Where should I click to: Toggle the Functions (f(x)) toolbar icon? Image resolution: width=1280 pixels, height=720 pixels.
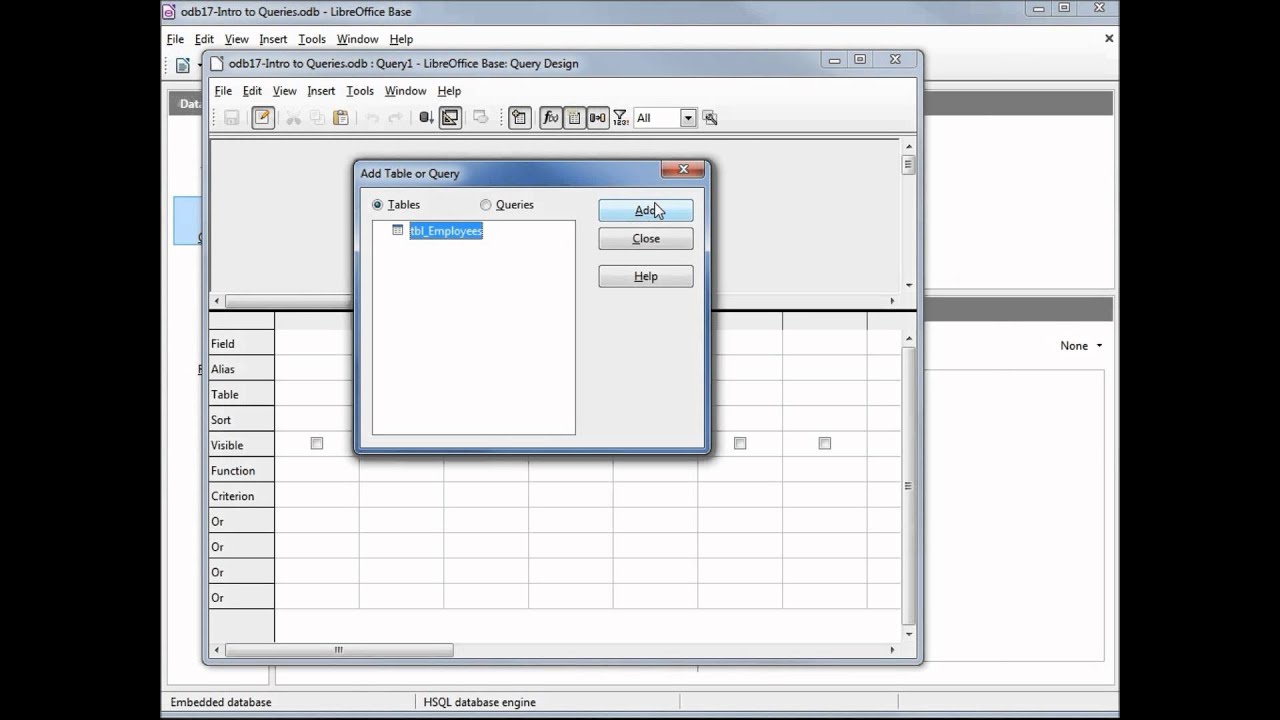coord(551,118)
